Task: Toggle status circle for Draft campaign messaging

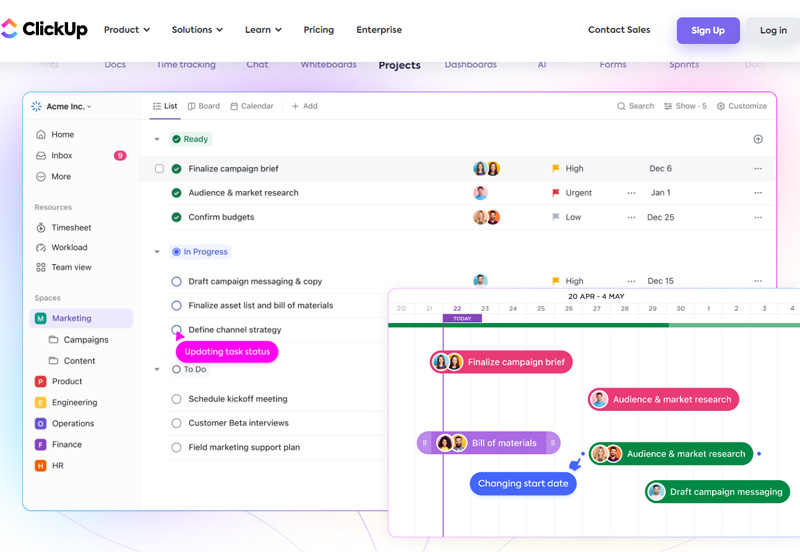Action: point(176,282)
